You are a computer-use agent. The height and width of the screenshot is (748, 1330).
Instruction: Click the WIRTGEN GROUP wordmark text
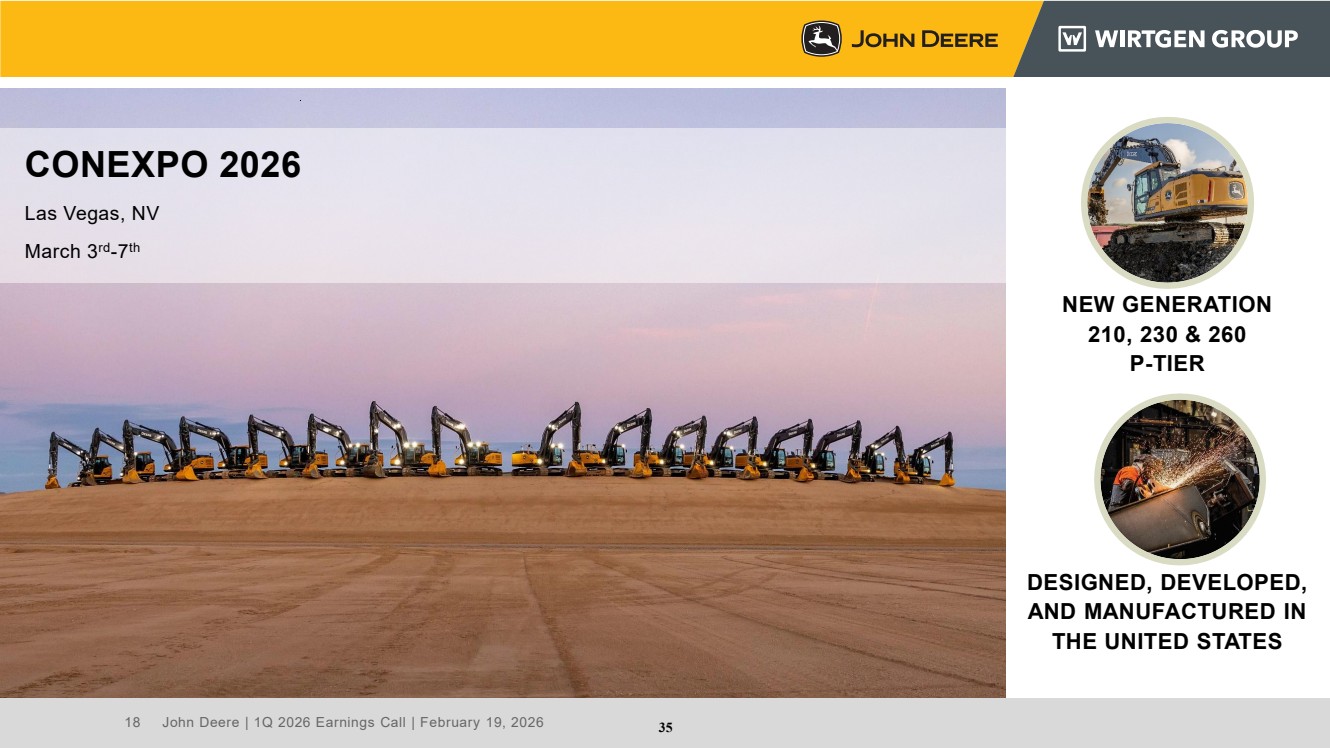tap(1196, 39)
